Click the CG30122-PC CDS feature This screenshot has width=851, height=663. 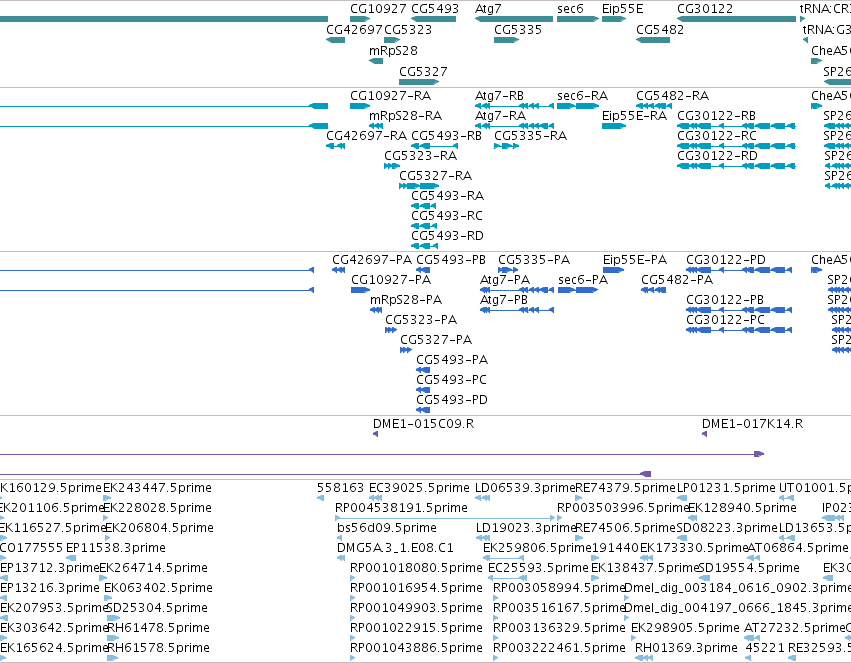[x=739, y=330]
